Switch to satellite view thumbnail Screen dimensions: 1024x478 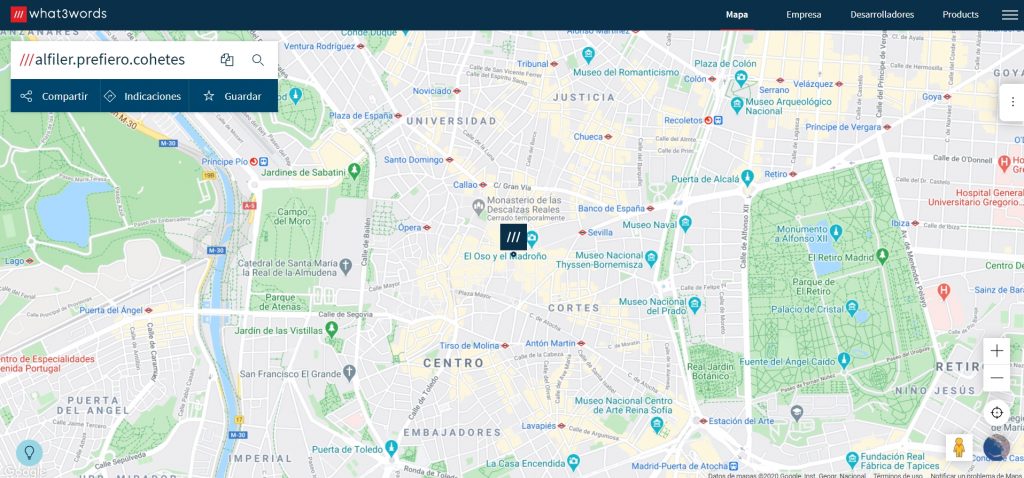[997, 447]
